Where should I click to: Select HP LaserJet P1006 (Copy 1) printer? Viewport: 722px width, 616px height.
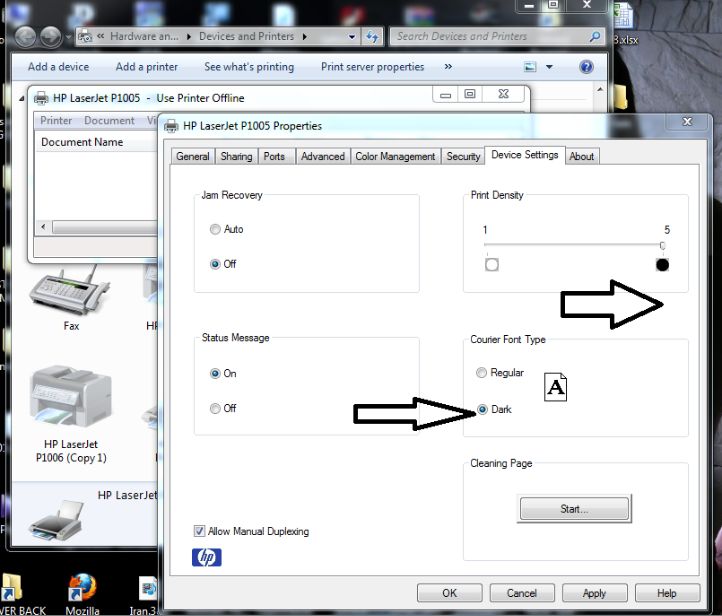pyautogui.click(x=71, y=414)
